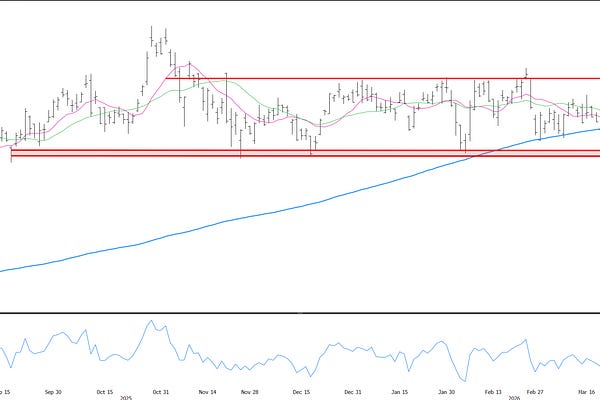Click the Oct 15 date label
The height and width of the screenshot is (400, 600).
click(105, 392)
